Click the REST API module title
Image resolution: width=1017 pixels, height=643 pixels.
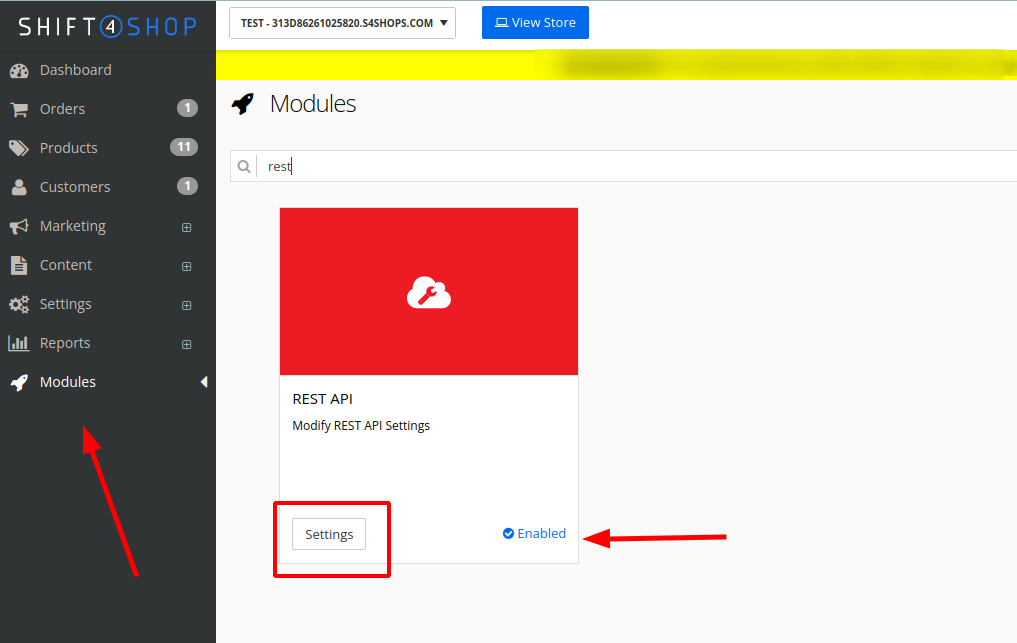322,399
